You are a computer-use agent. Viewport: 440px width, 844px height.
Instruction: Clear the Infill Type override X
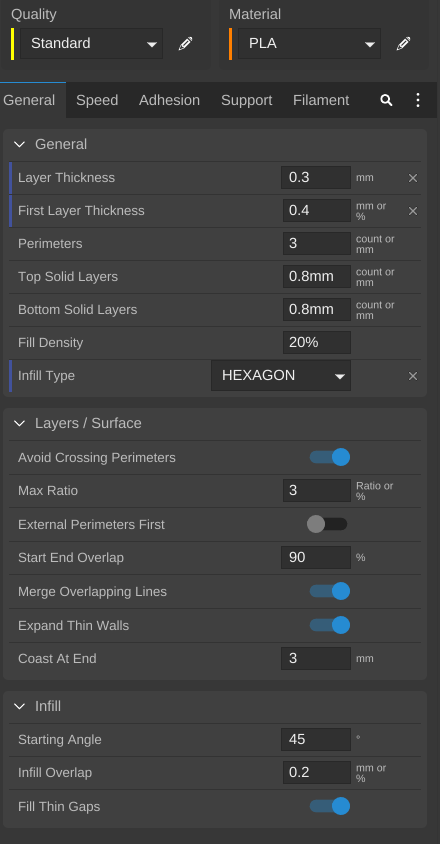(x=413, y=376)
